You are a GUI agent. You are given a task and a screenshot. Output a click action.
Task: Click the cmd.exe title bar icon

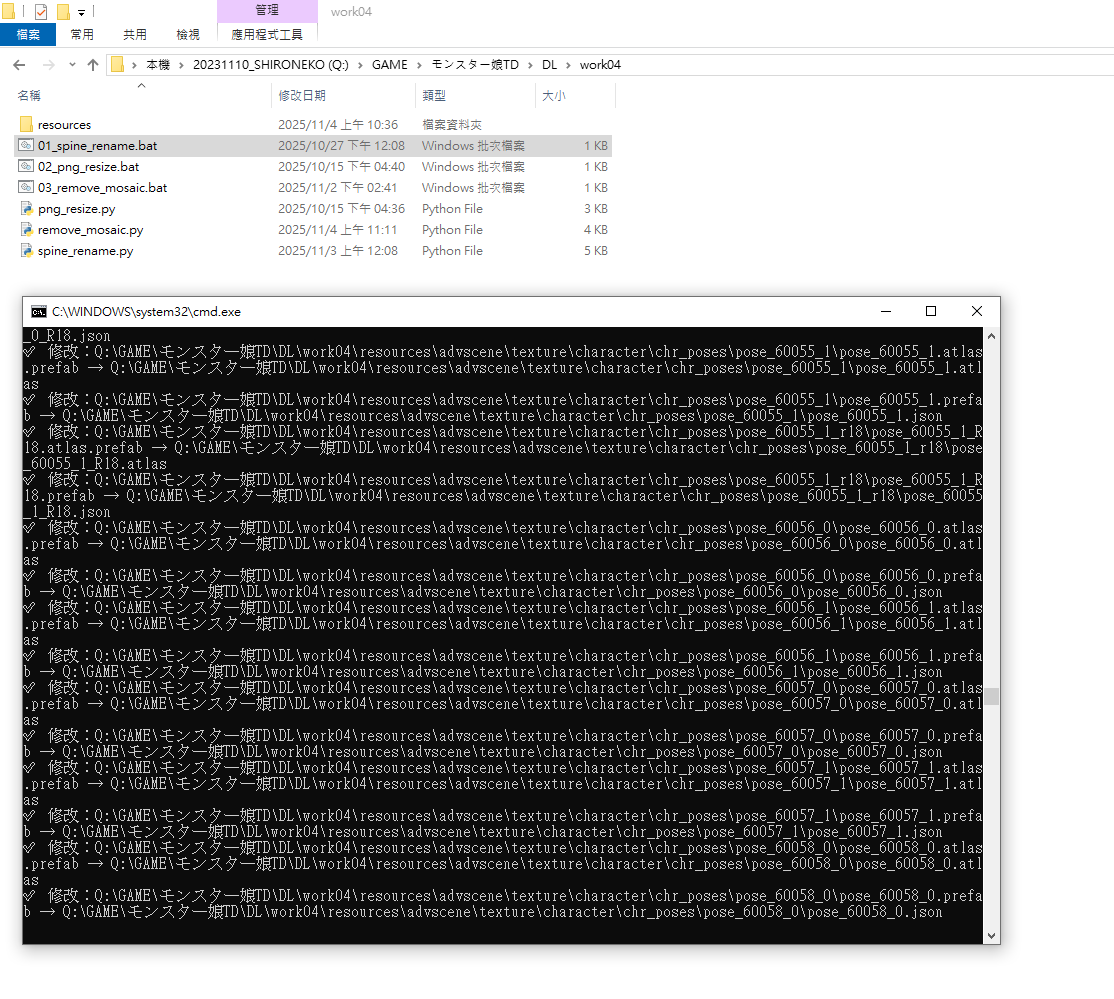tap(39, 312)
